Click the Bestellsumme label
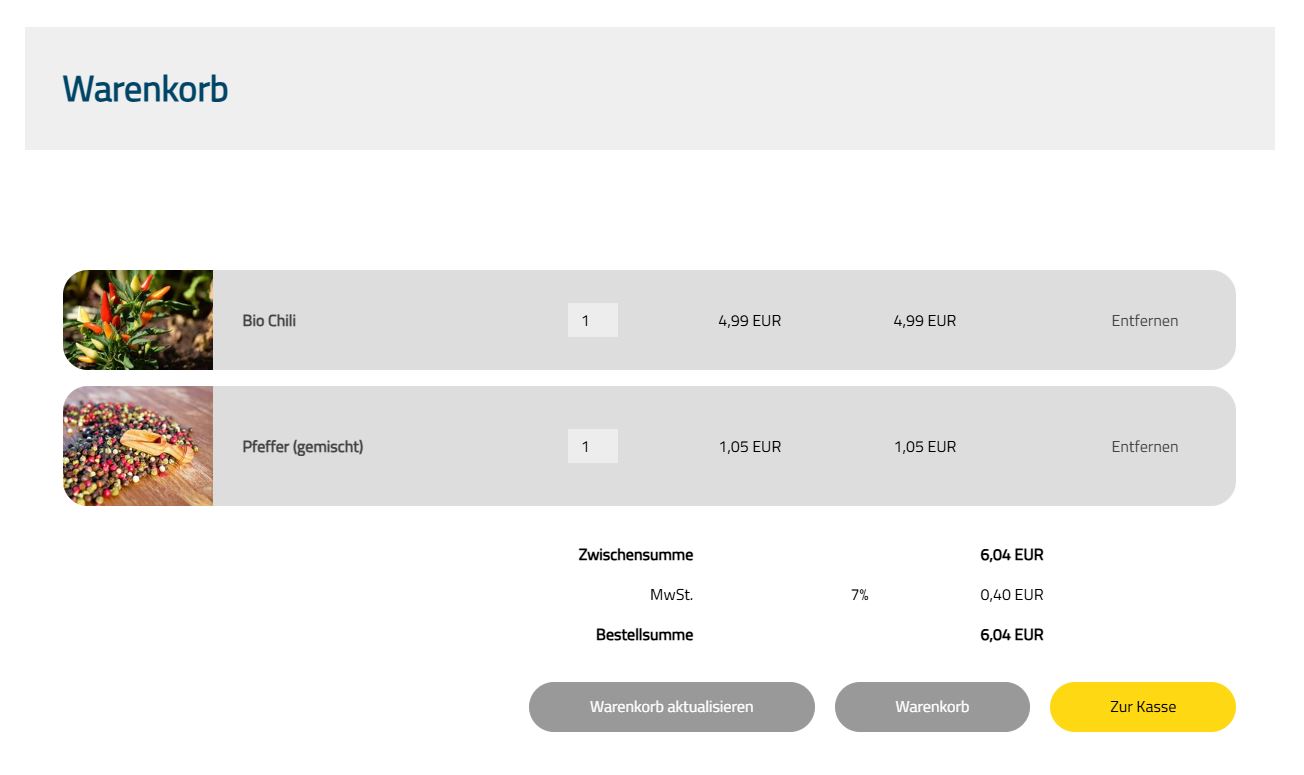 click(x=644, y=635)
